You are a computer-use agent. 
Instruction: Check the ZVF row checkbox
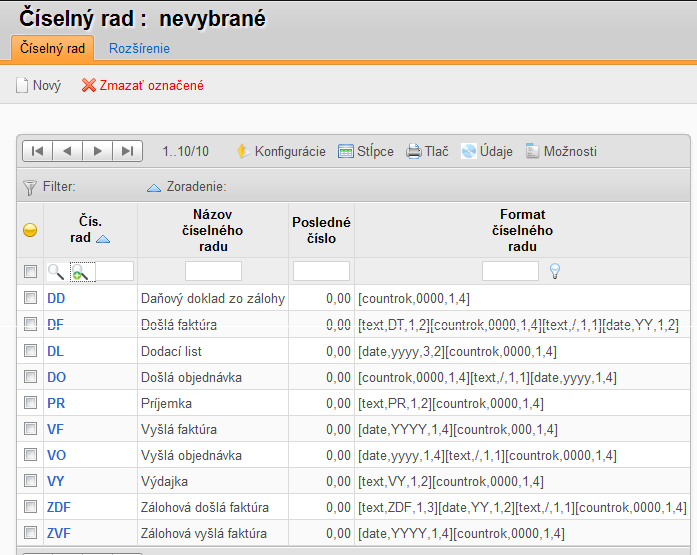point(30,532)
